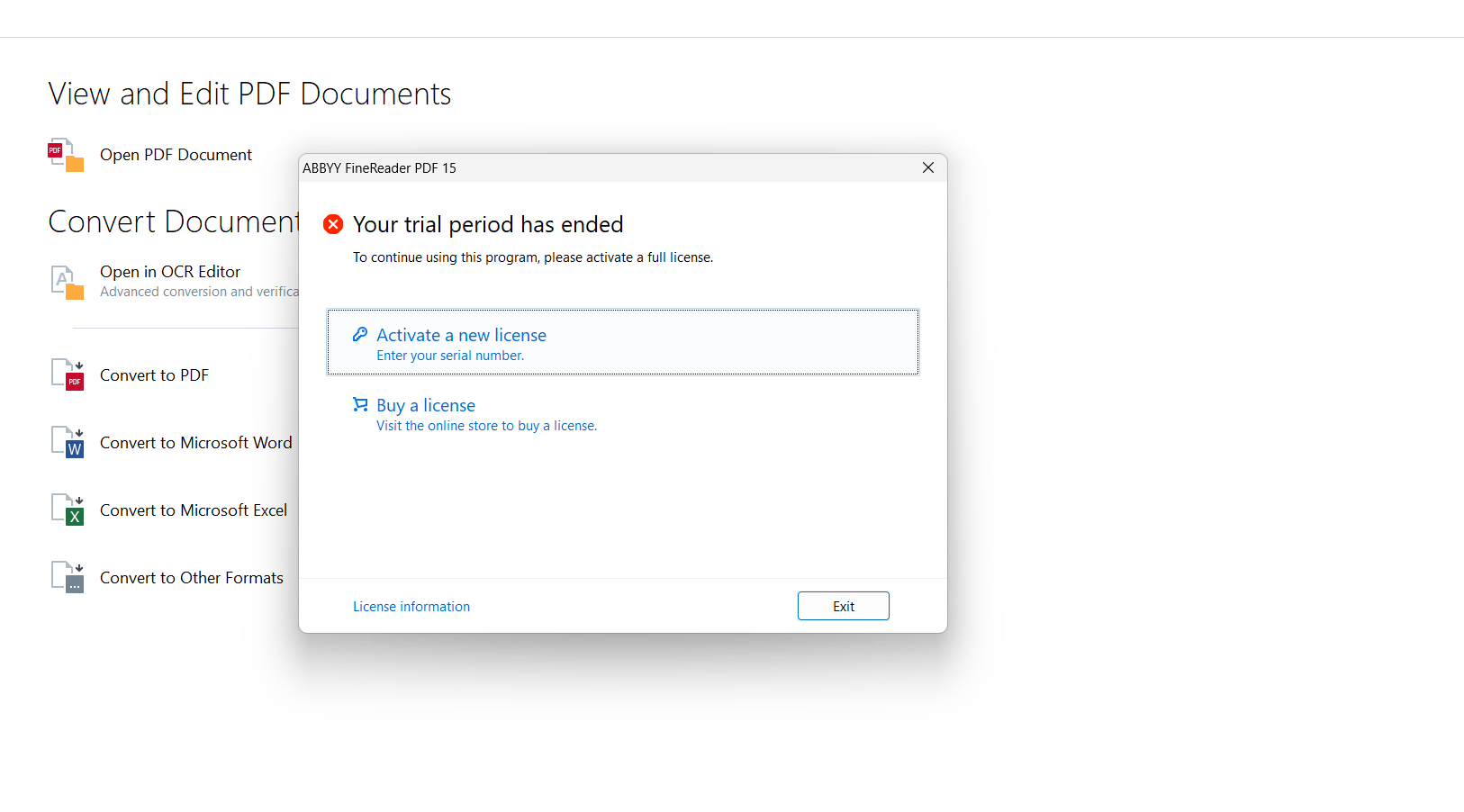Choose Convert to Microsoft Word label
Image resolution: width=1464 pixels, height=812 pixels.
pos(195,443)
